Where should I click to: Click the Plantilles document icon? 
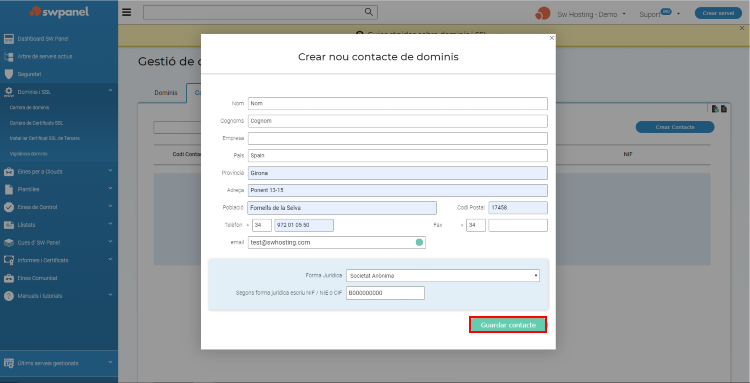point(9,189)
